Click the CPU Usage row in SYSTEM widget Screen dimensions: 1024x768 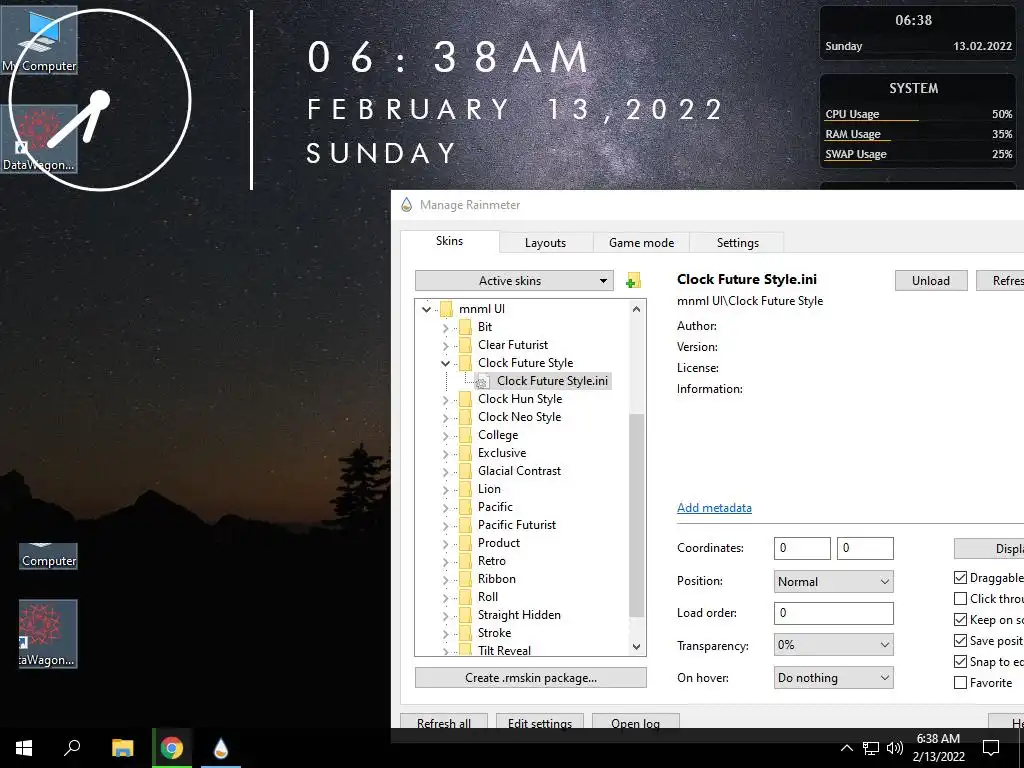[x=918, y=114]
